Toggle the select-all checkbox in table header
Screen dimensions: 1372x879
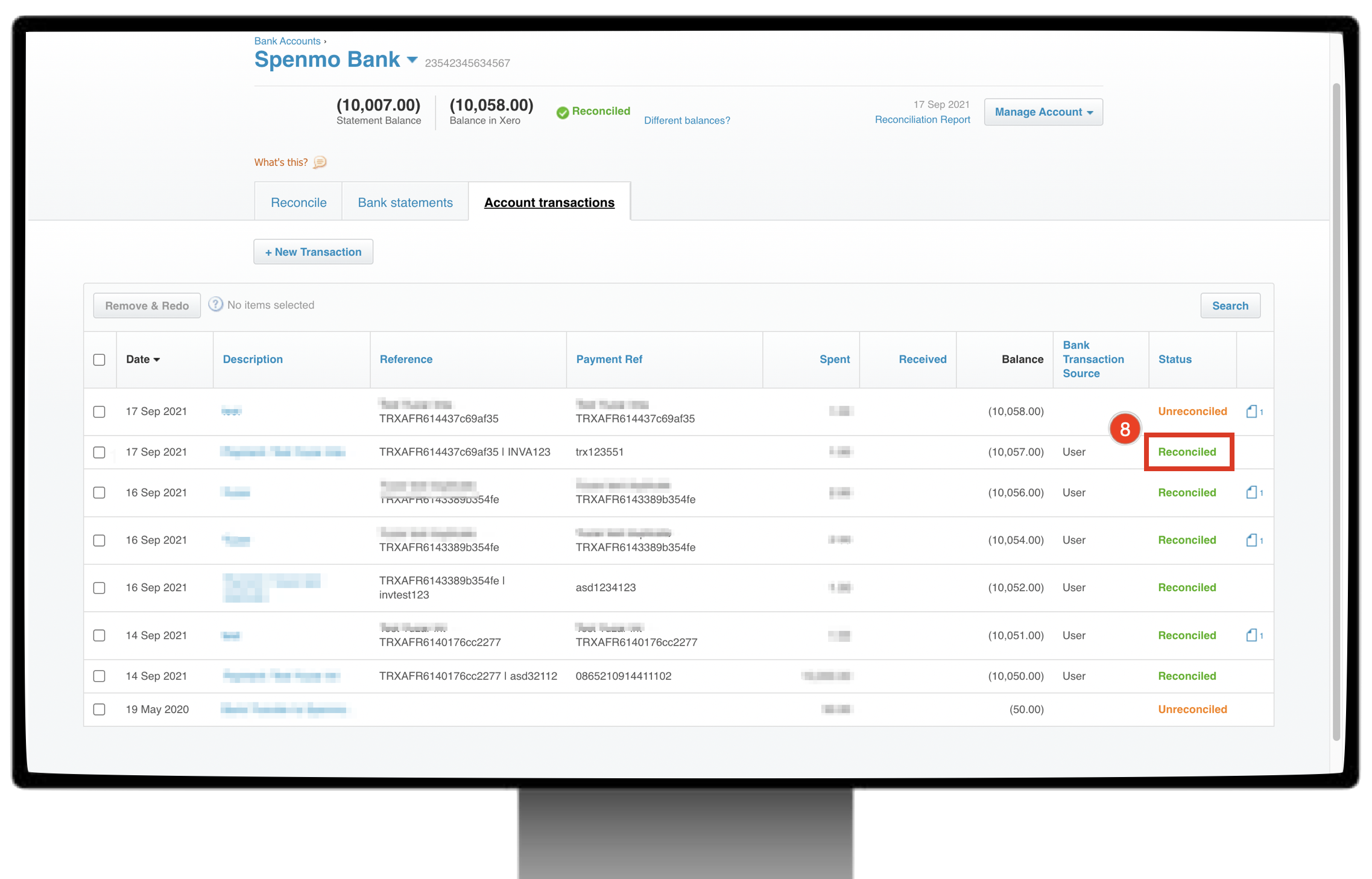(x=100, y=360)
